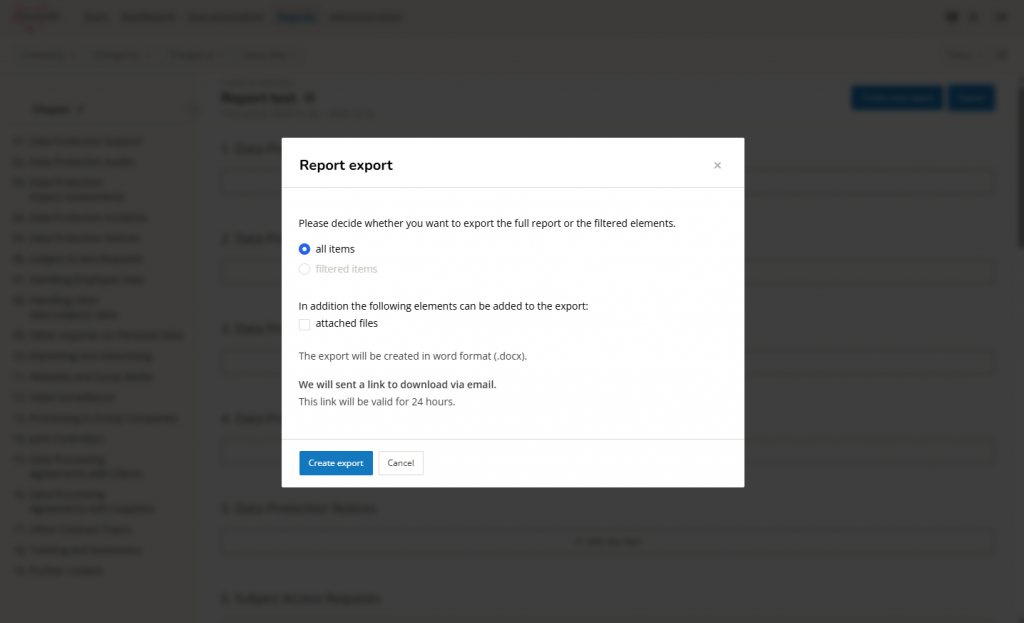Close the Report export dialog with the X

pyautogui.click(x=717, y=165)
